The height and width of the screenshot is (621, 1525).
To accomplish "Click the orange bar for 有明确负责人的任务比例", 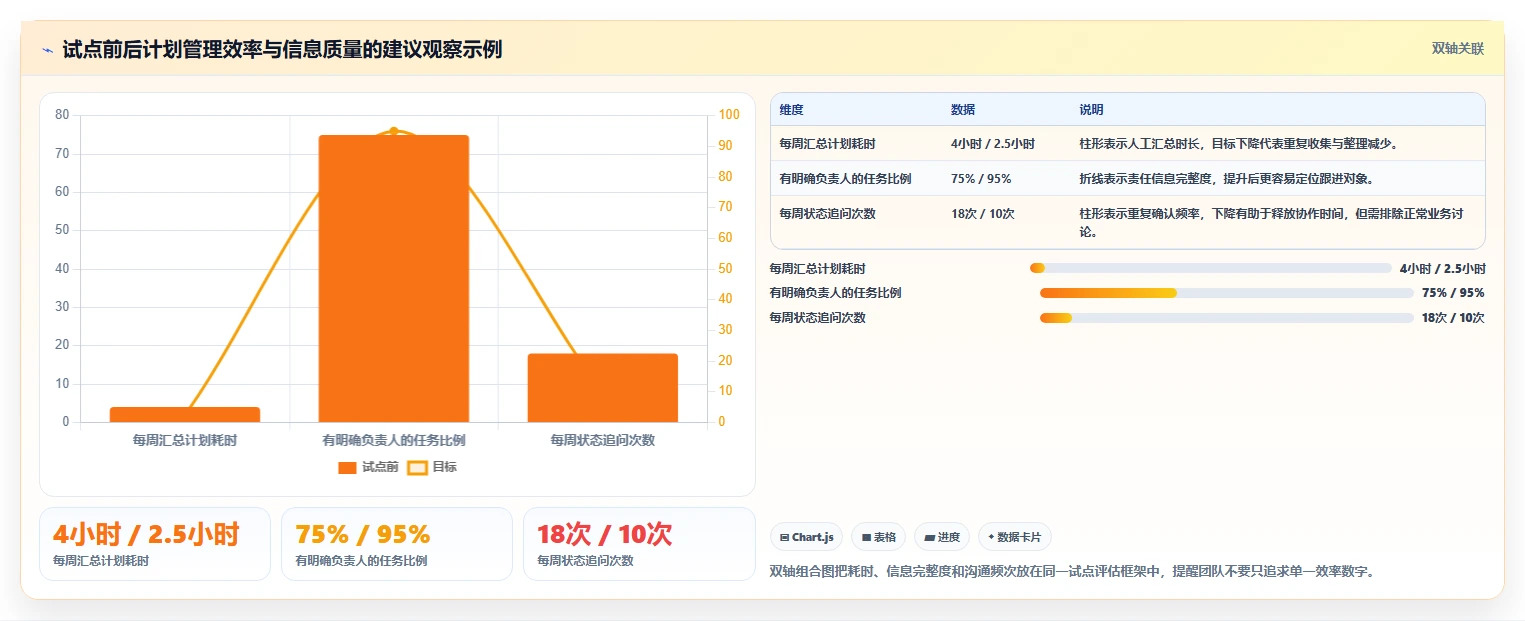I will [x=394, y=278].
